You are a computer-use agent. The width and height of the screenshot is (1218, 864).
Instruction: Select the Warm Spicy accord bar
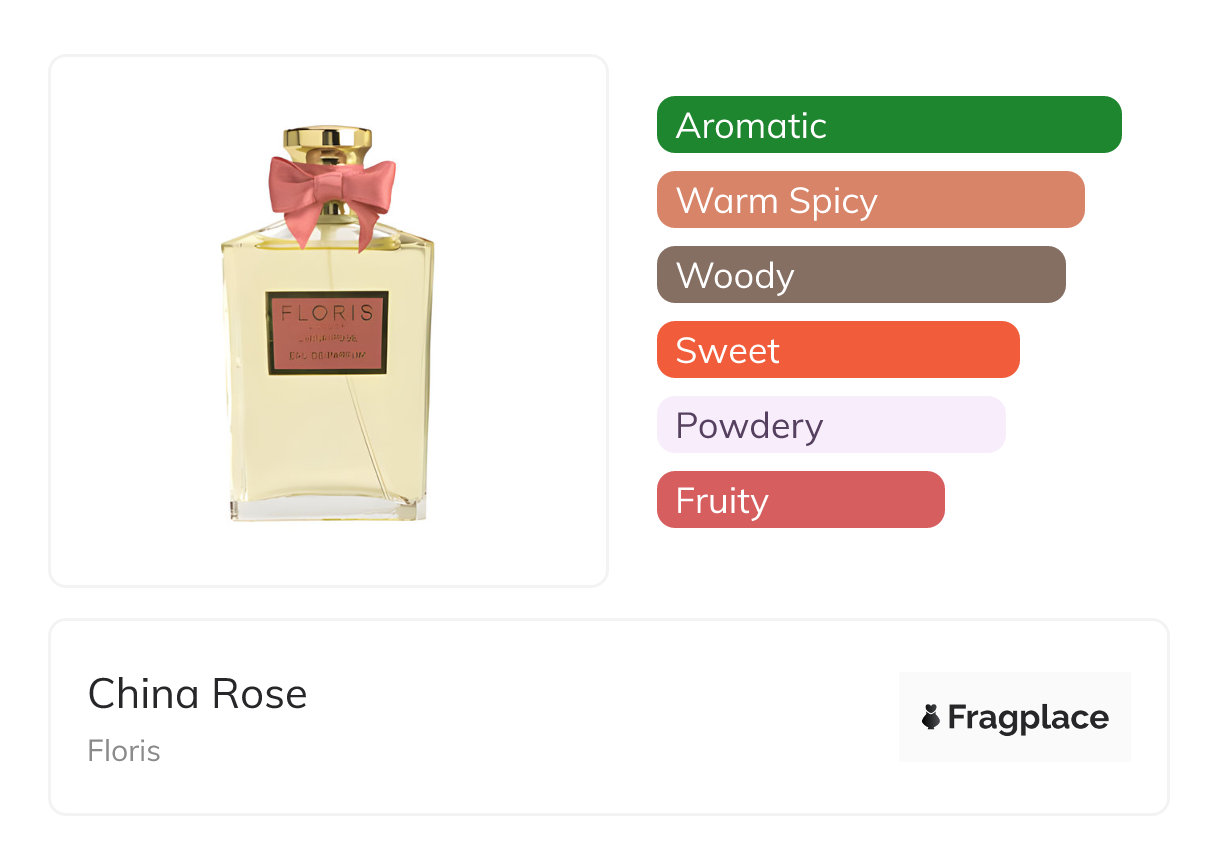(870, 200)
